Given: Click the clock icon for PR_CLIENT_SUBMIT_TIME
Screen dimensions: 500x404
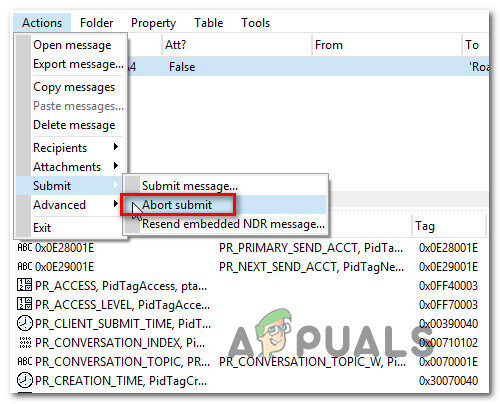Looking at the screenshot, I should click(25, 323).
